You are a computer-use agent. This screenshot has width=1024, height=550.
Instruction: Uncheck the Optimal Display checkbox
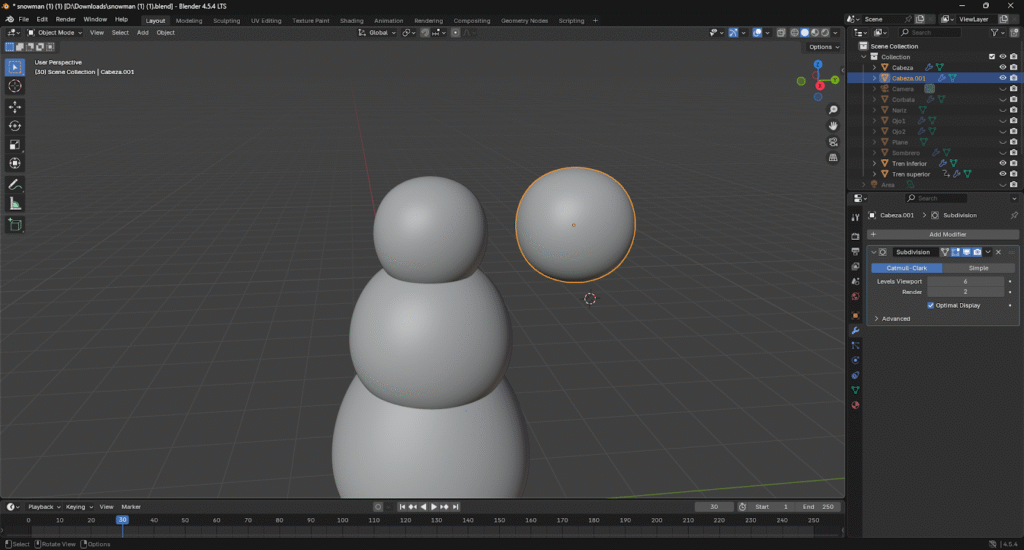click(931, 305)
